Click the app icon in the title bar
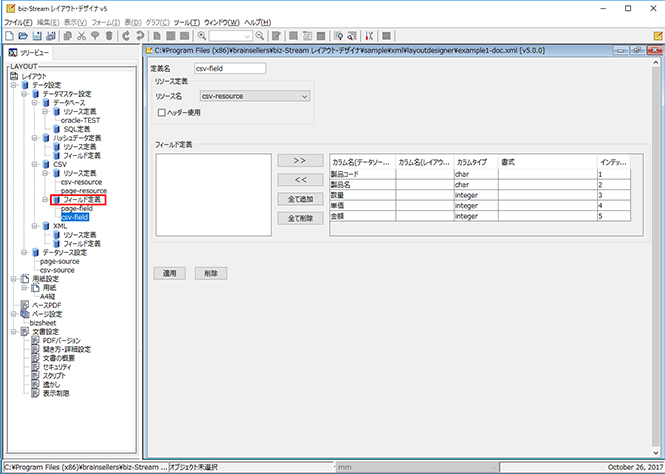Viewport: 665px width, 474px height. pyautogui.click(x=11, y=8)
